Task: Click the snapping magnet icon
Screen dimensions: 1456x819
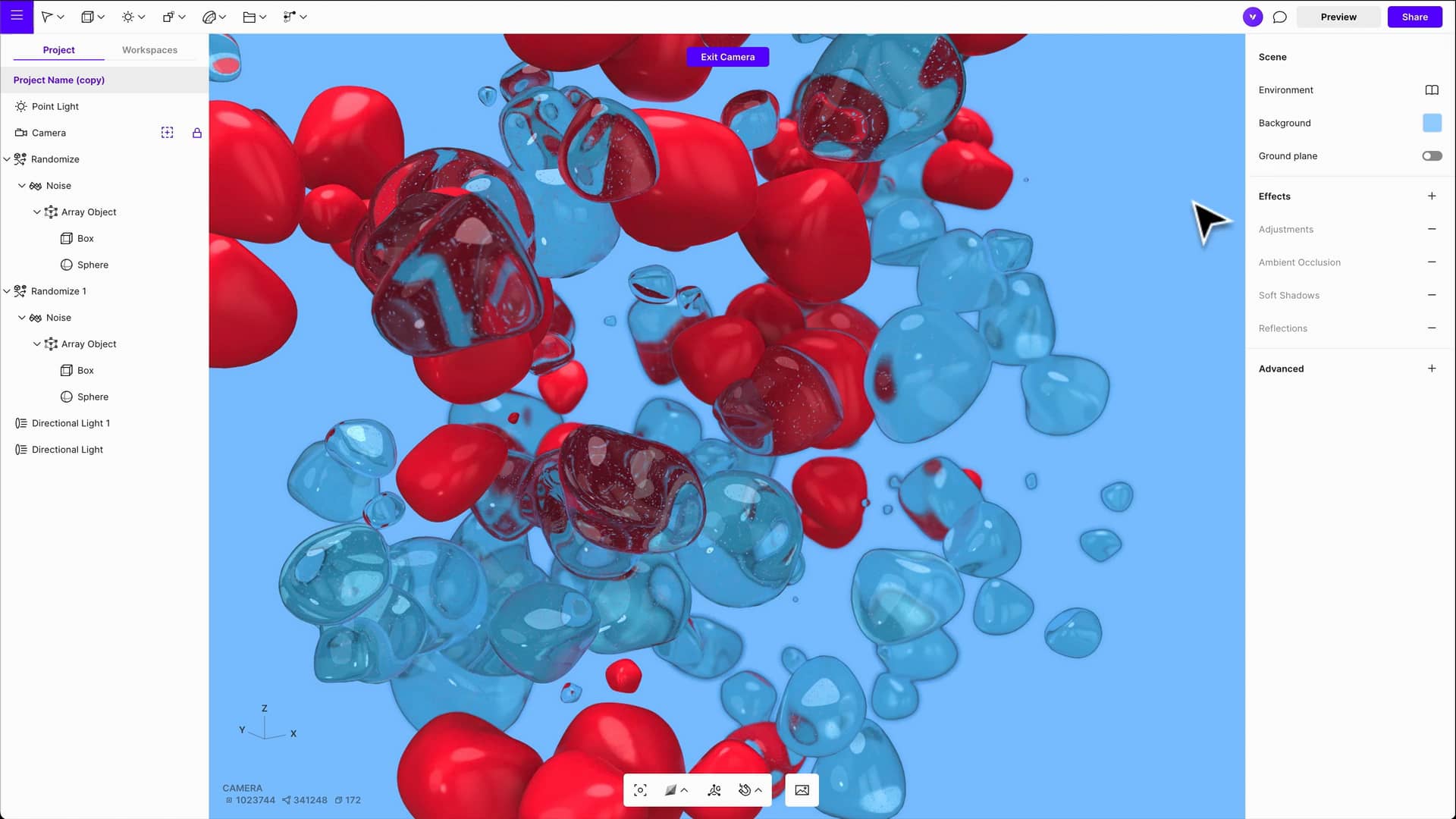Action: click(745, 790)
